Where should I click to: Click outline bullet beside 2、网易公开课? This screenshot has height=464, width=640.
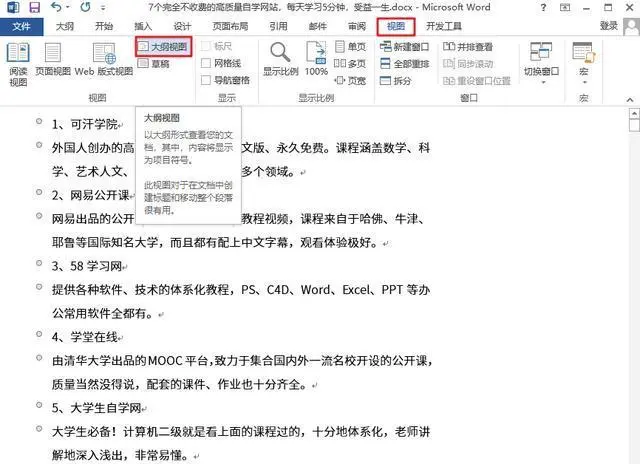pos(39,192)
